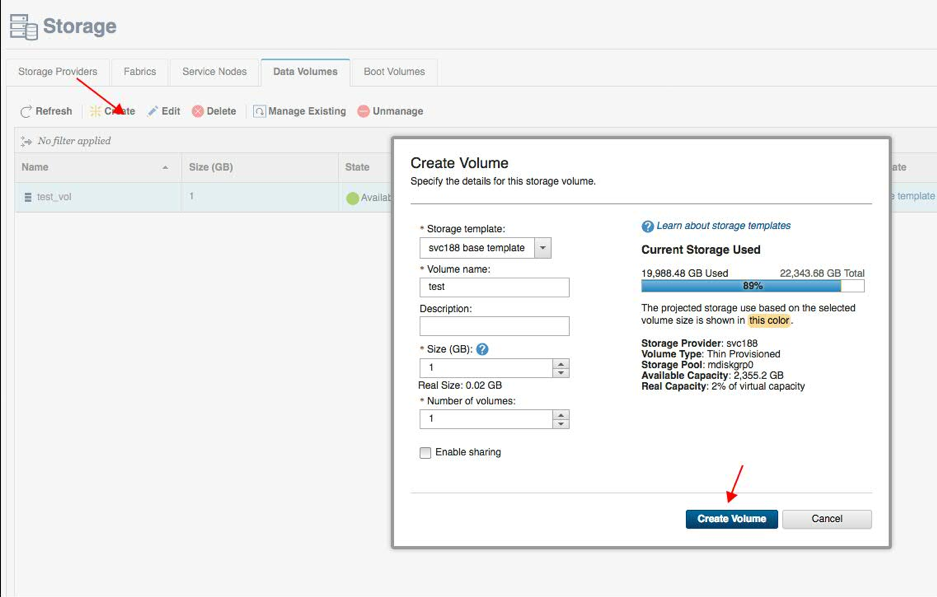Click the size value 1 in test_vol row
937x597 pixels.
pos(192,196)
